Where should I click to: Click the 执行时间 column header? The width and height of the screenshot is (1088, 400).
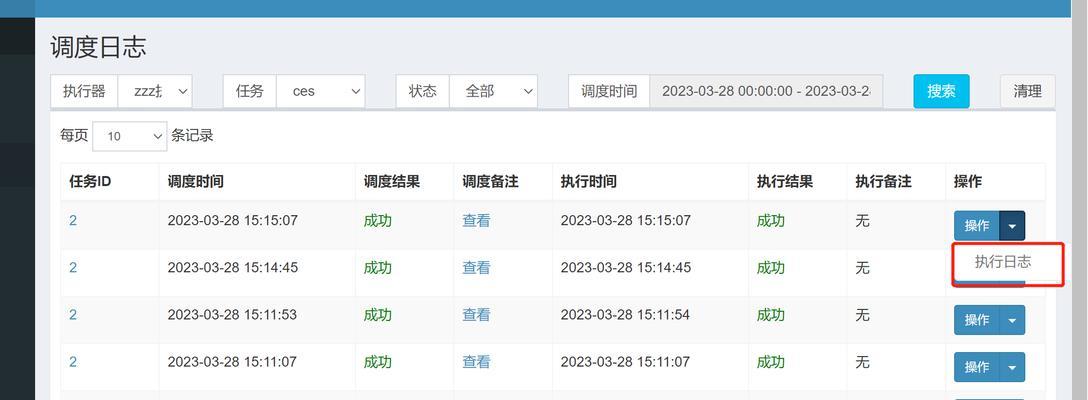[650, 182]
